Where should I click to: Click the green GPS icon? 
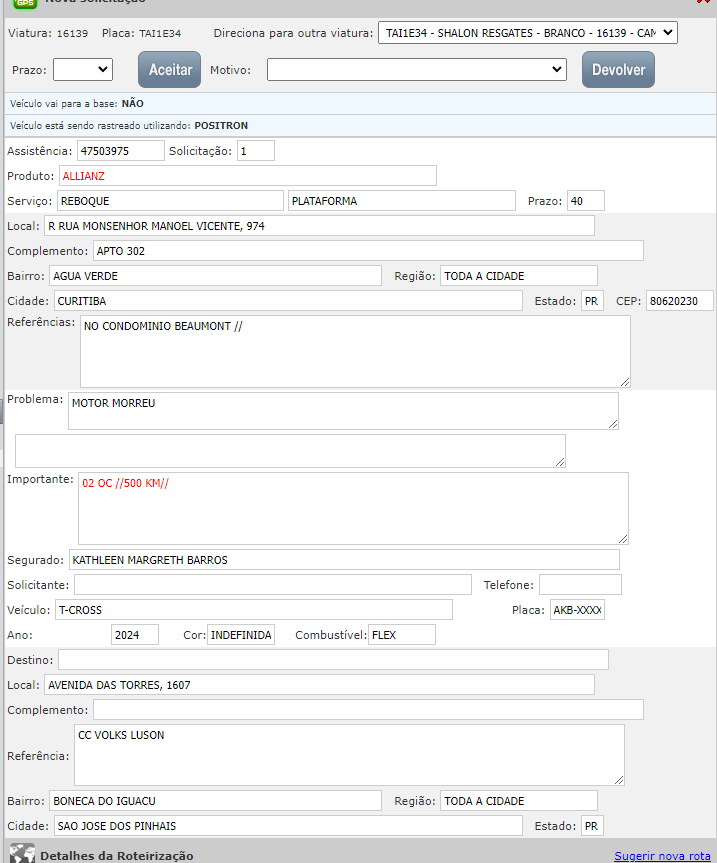click(23, 3)
